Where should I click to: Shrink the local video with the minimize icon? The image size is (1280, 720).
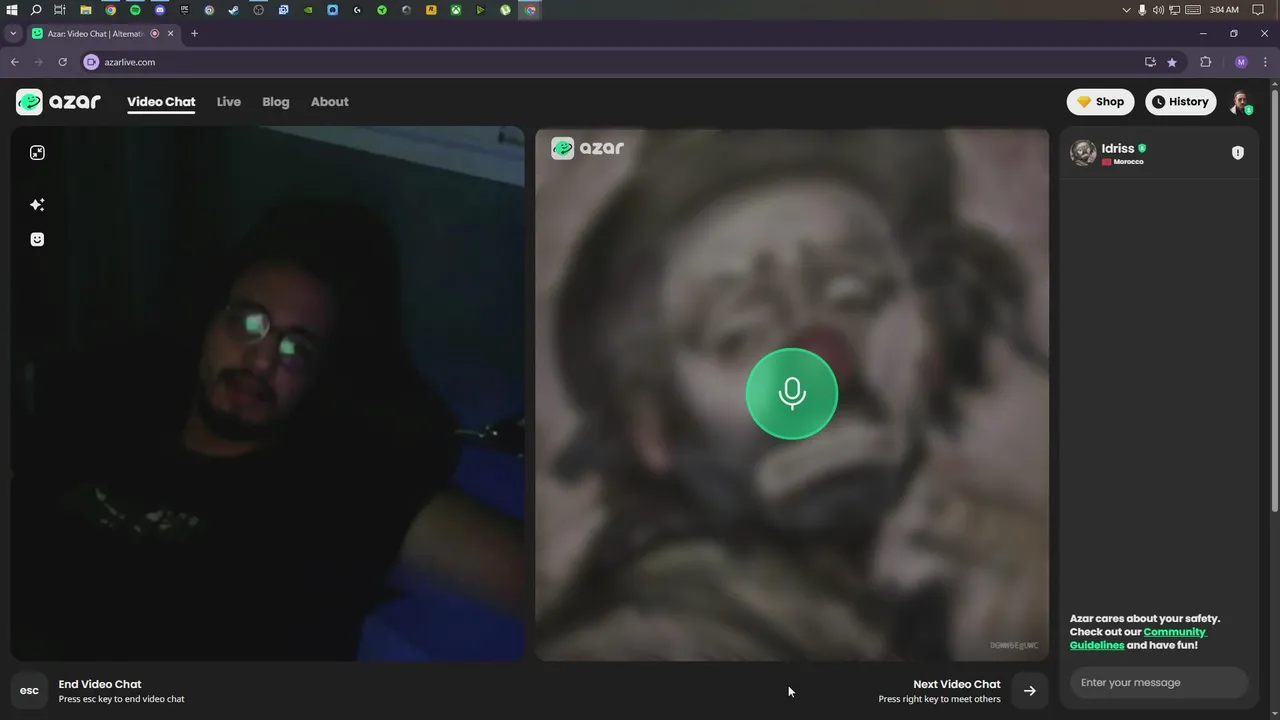(x=37, y=153)
